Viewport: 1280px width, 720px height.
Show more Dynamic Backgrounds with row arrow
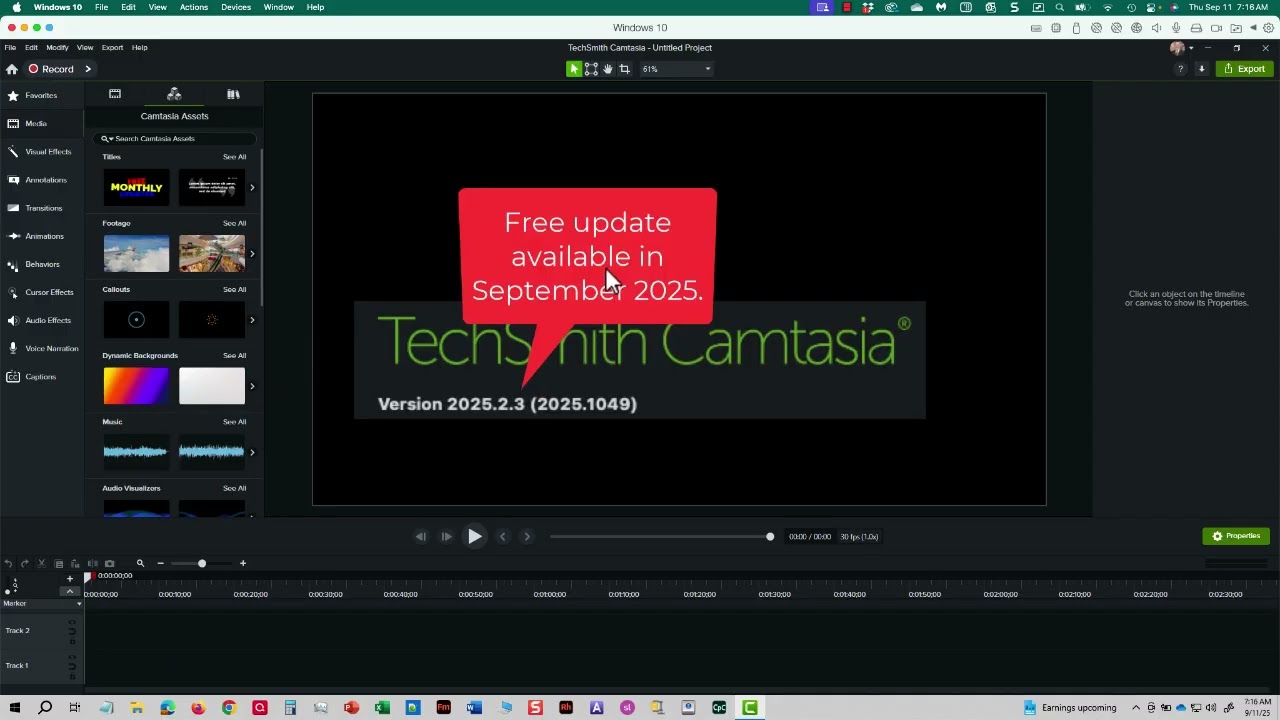(x=252, y=386)
